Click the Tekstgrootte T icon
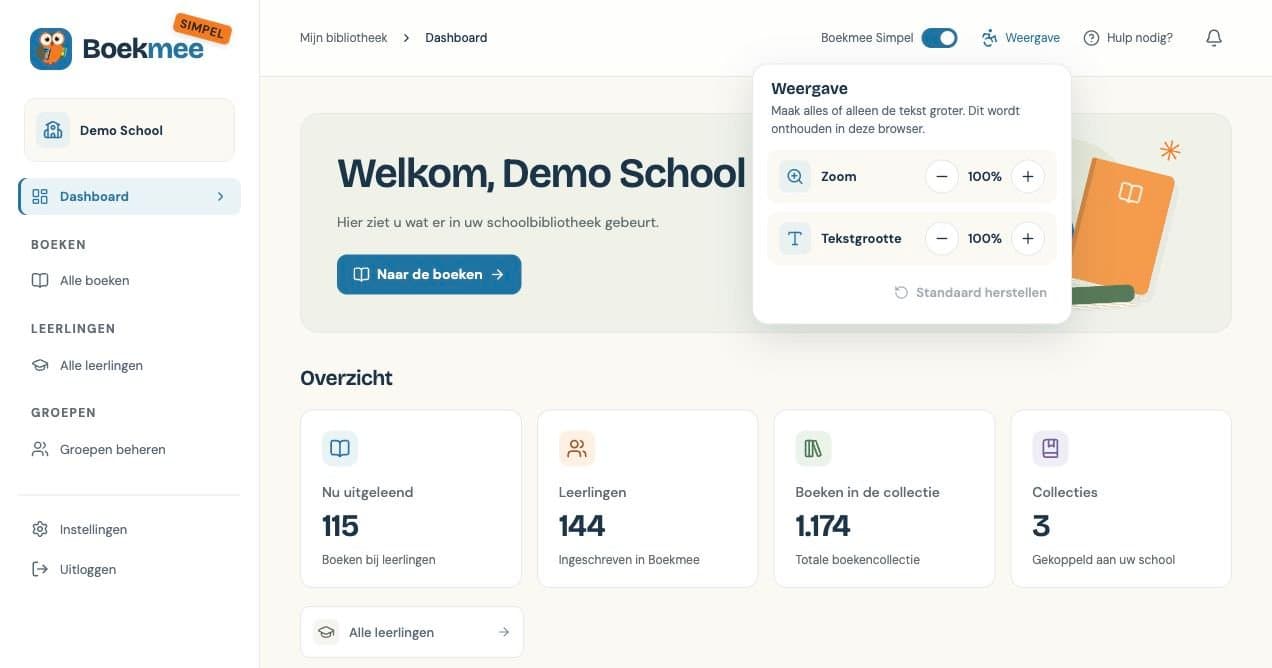Image resolution: width=1272 pixels, height=668 pixels. click(795, 238)
